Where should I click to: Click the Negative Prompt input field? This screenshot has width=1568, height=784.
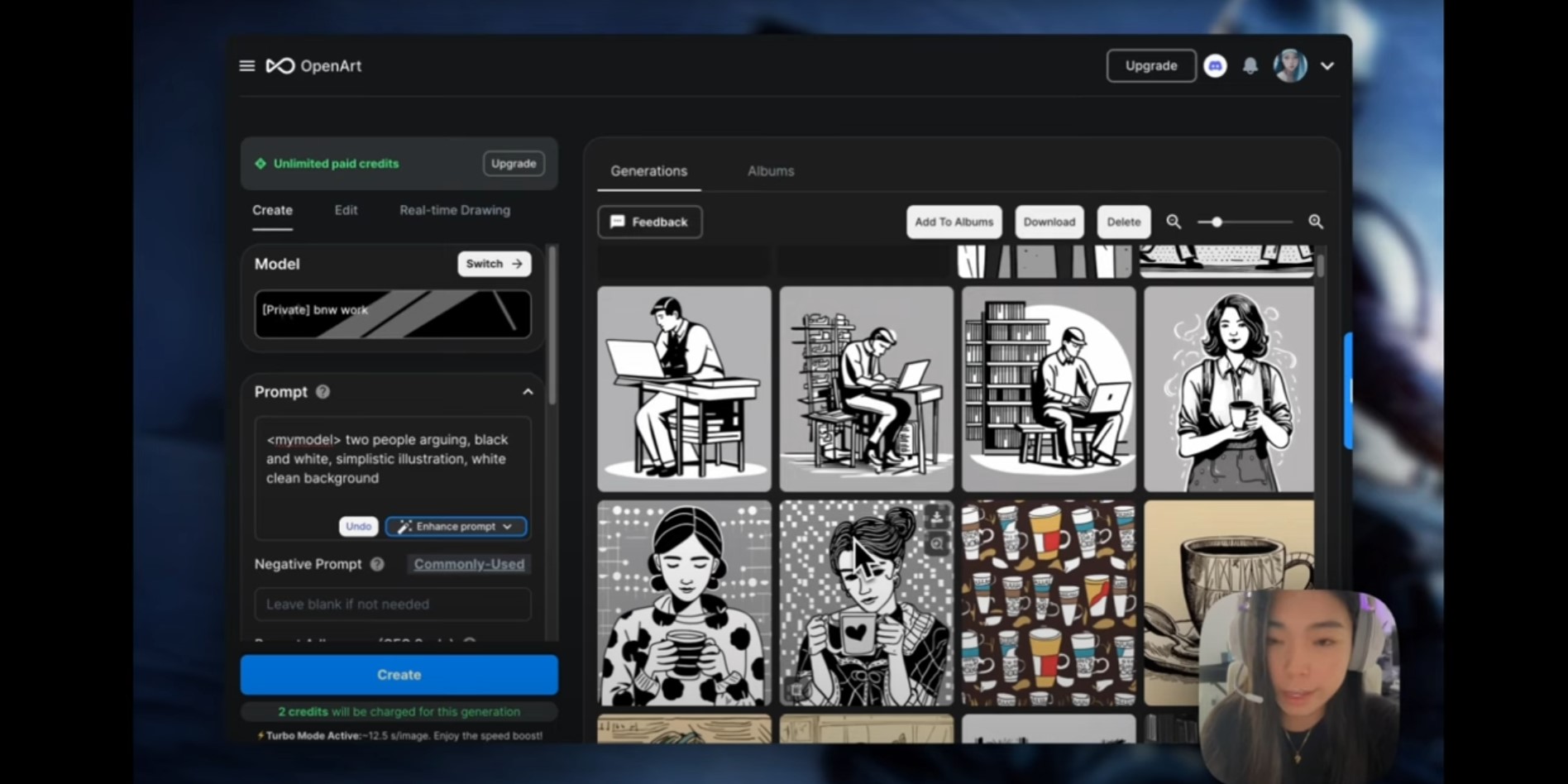(393, 605)
